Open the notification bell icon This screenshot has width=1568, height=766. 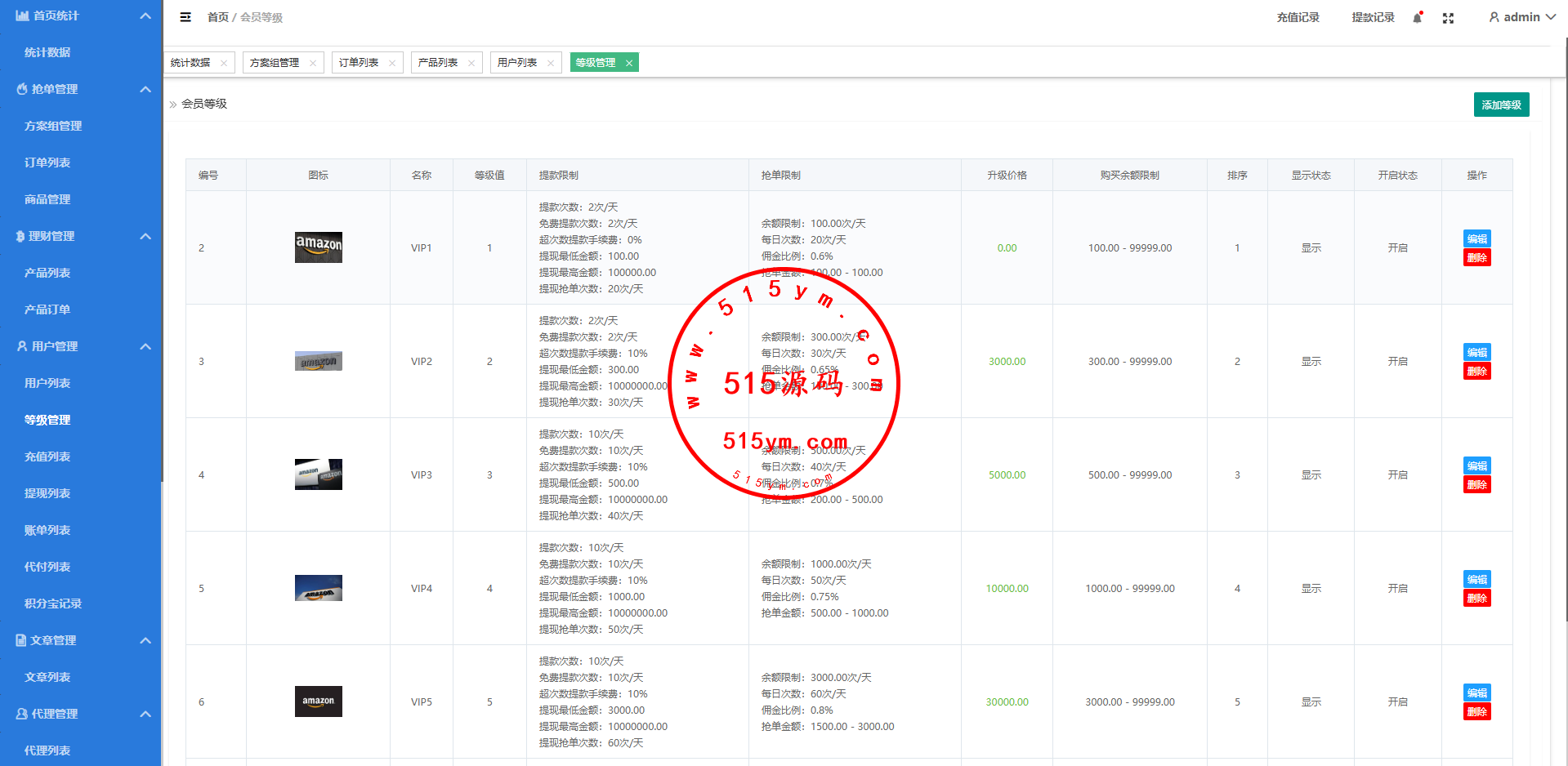click(x=1417, y=18)
